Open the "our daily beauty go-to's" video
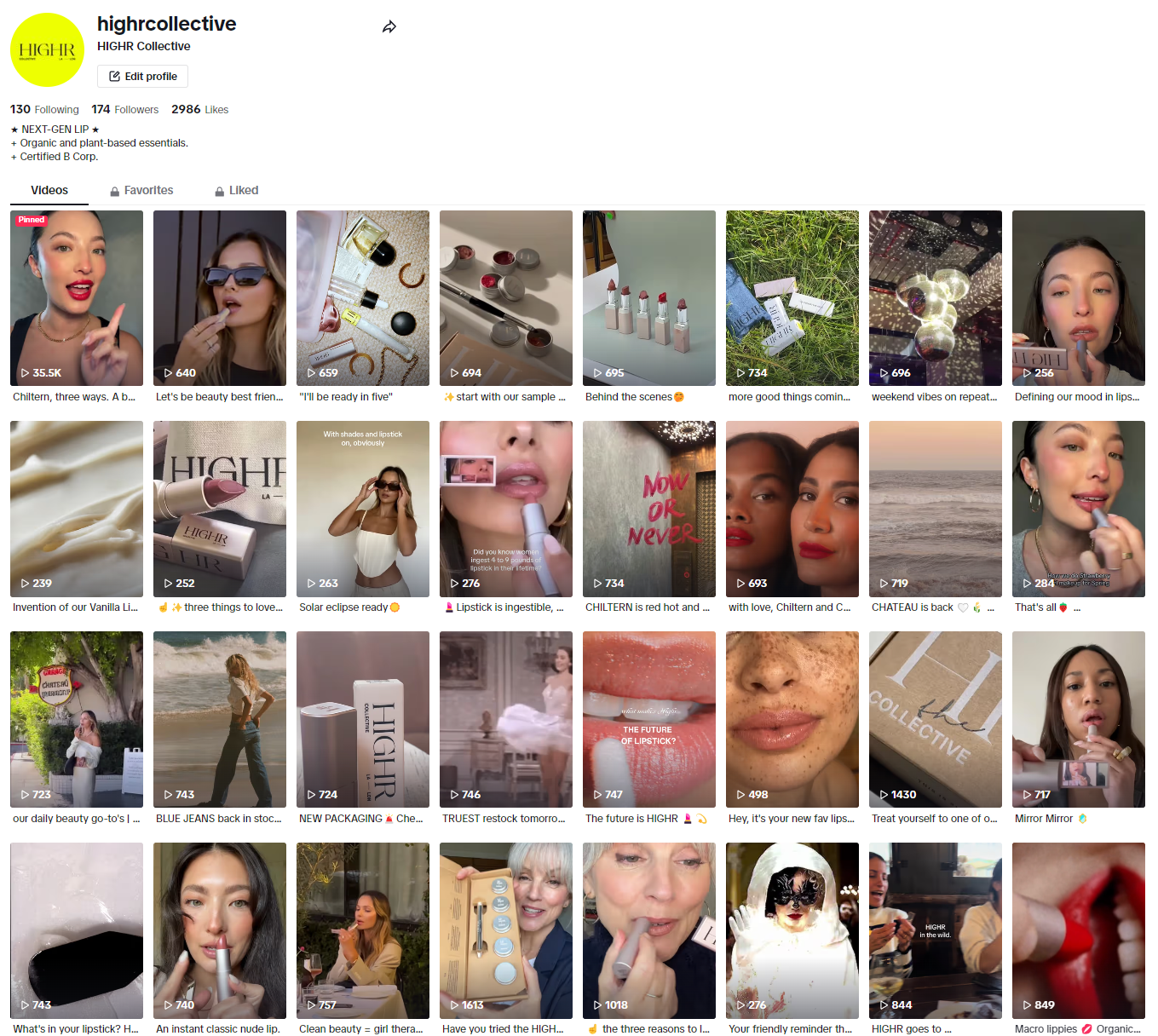The image size is (1158, 1036). click(x=77, y=719)
